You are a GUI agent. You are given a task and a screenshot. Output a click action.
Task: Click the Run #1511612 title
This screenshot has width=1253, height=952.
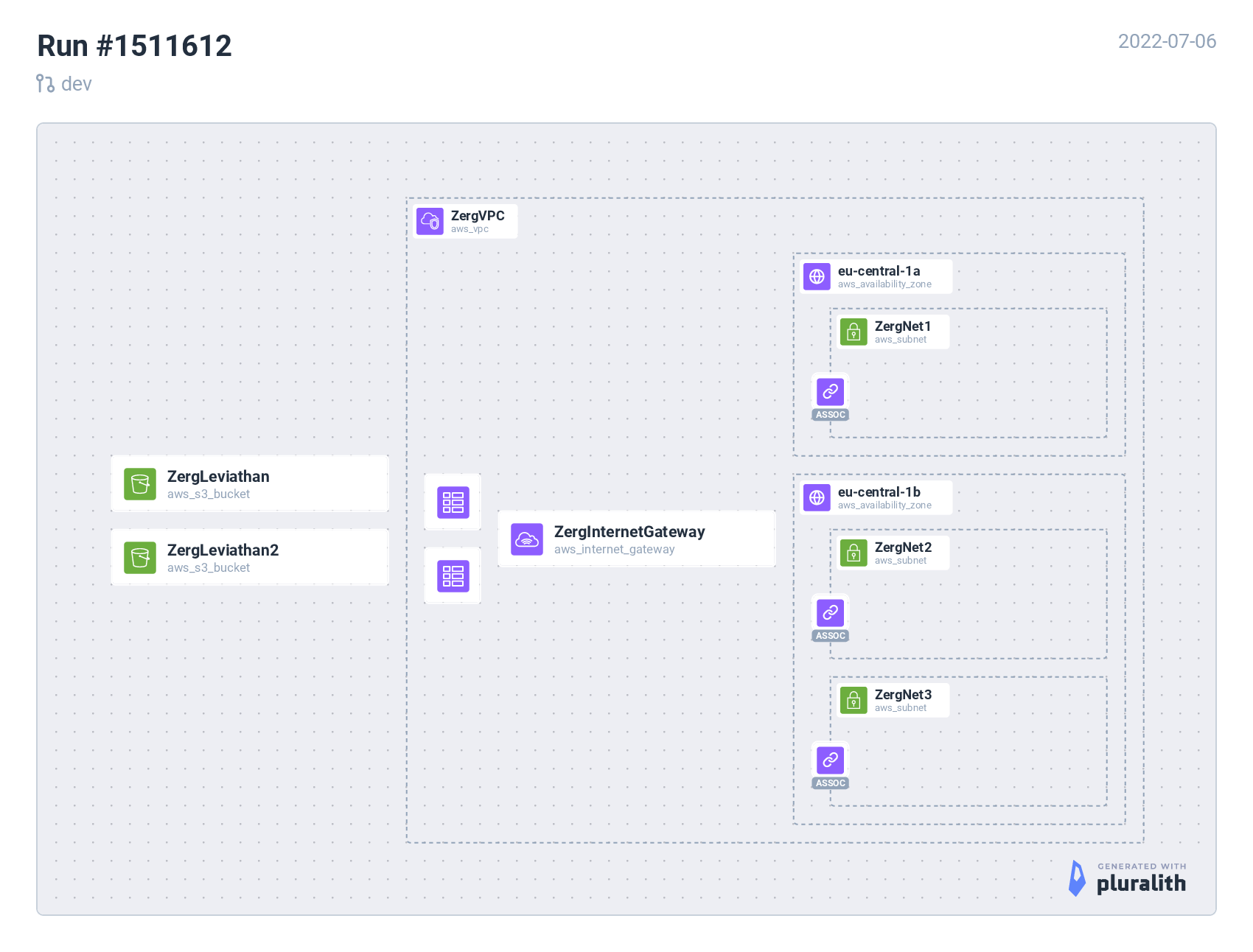(135, 46)
